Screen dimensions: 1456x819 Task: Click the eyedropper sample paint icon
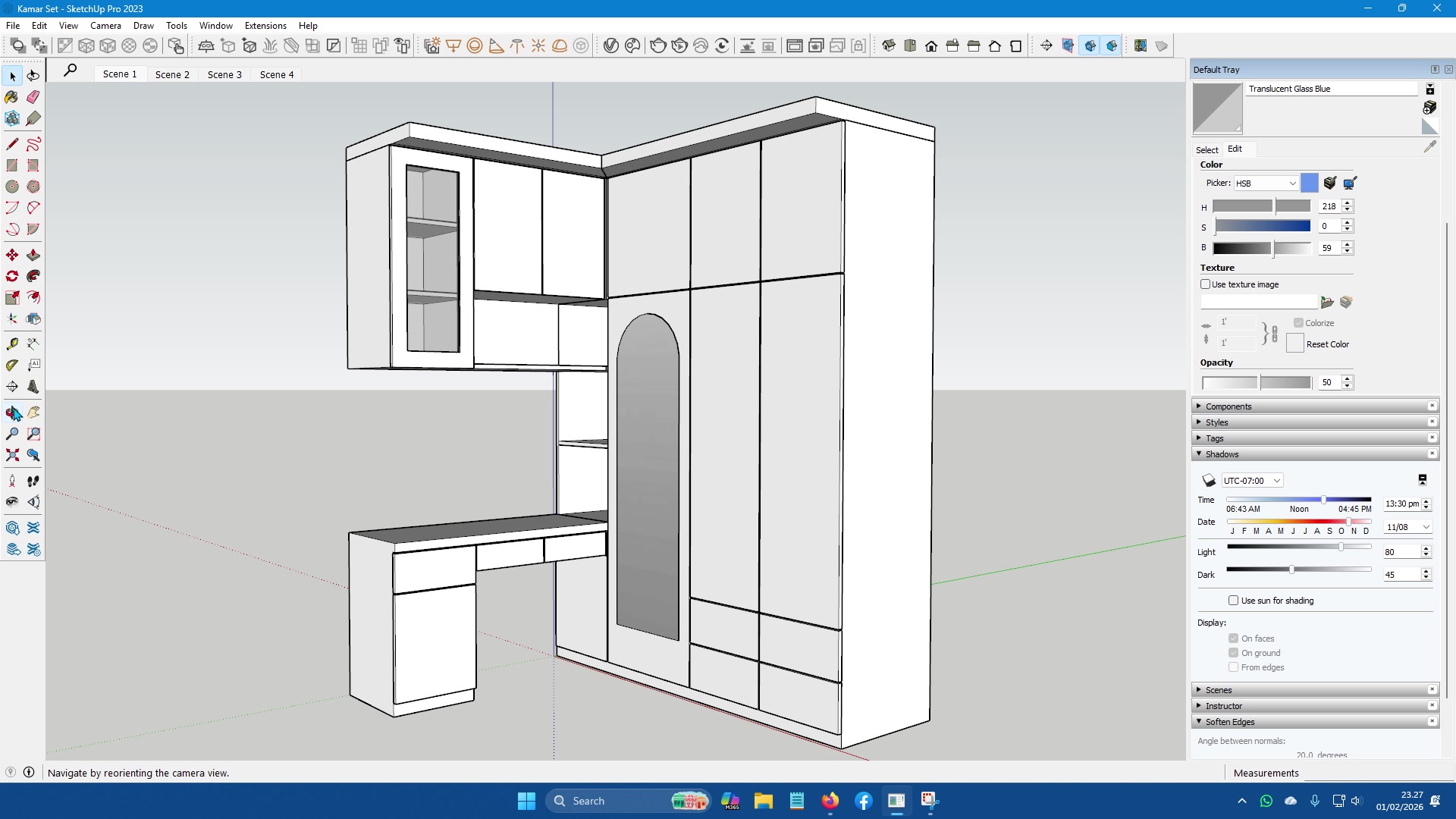(1430, 147)
